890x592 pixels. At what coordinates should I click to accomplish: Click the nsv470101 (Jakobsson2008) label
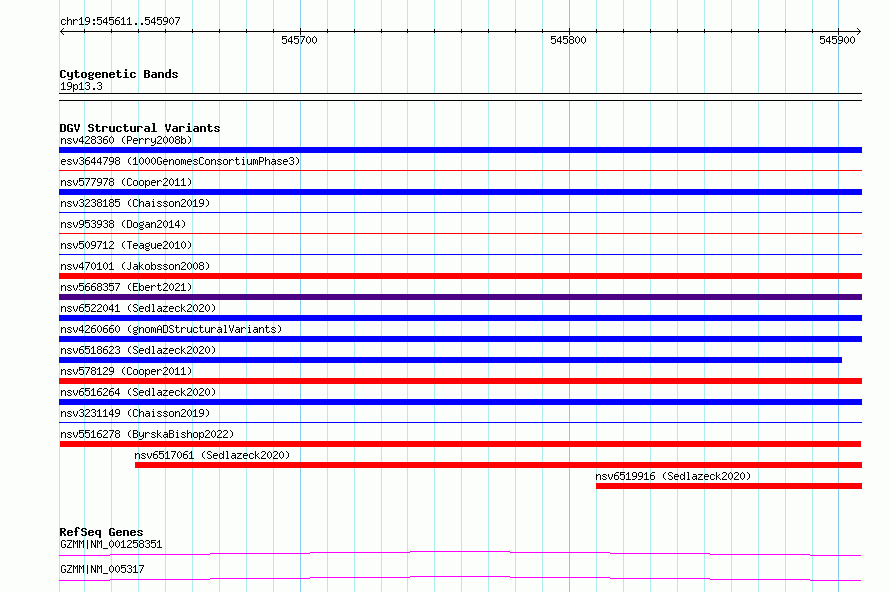click(135, 266)
